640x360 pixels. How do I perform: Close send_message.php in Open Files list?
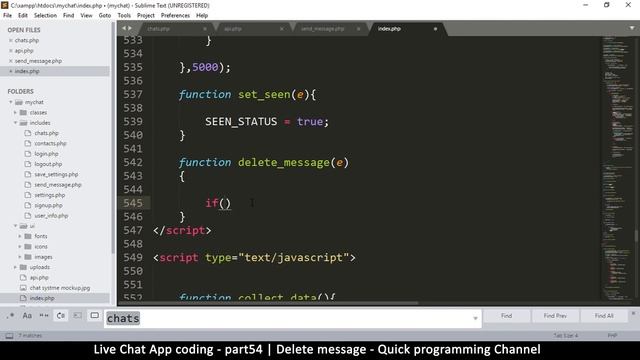pyautogui.click(x=11, y=61)
